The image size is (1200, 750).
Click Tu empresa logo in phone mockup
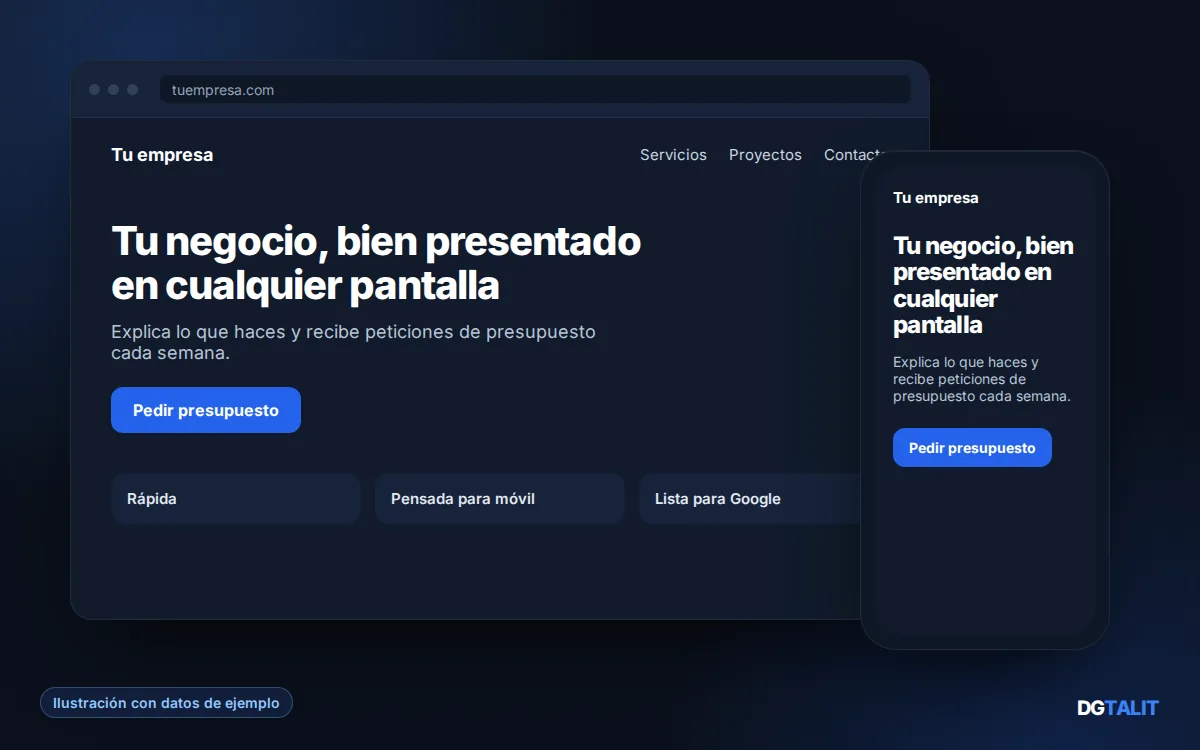(936, 198)
